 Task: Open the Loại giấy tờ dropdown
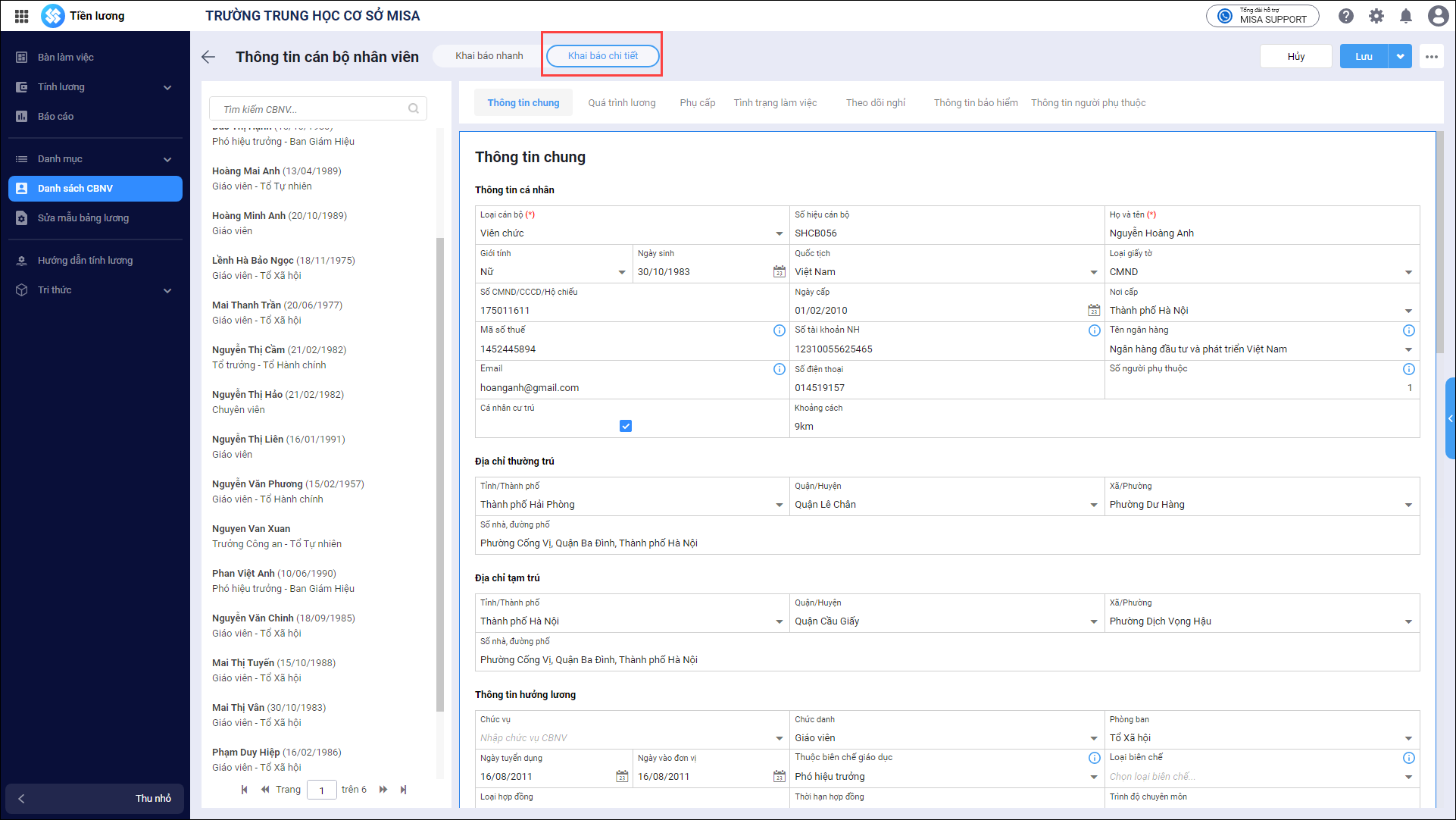pos(1408,272)
